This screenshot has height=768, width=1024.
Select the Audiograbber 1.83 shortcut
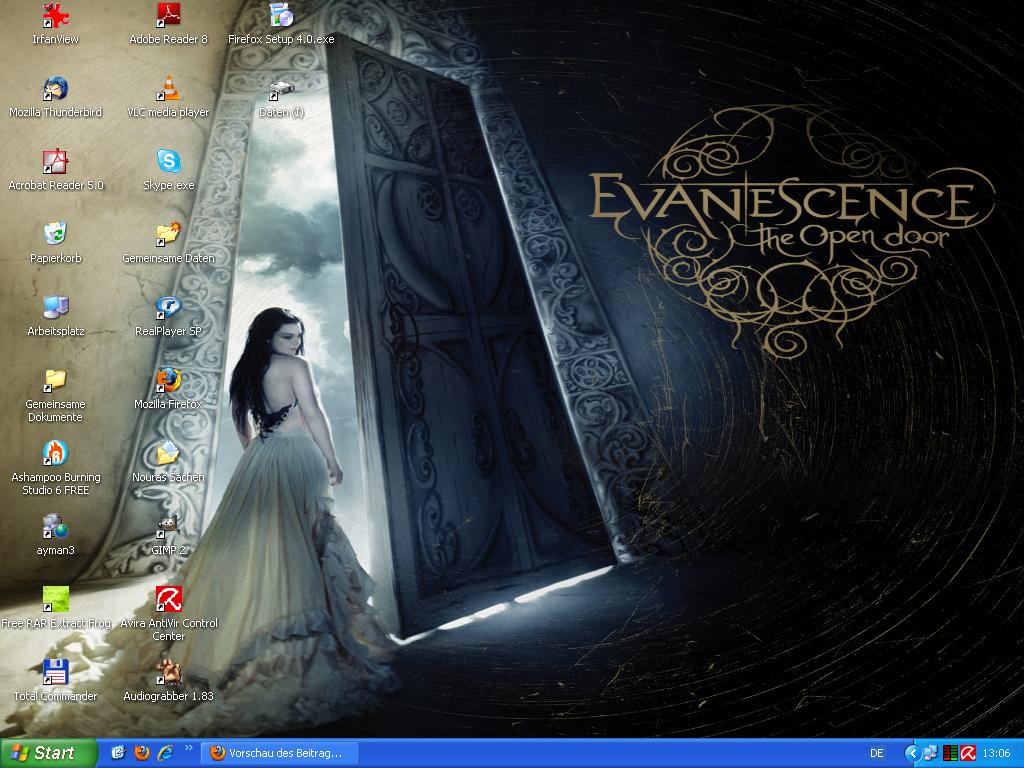point(168,673)
